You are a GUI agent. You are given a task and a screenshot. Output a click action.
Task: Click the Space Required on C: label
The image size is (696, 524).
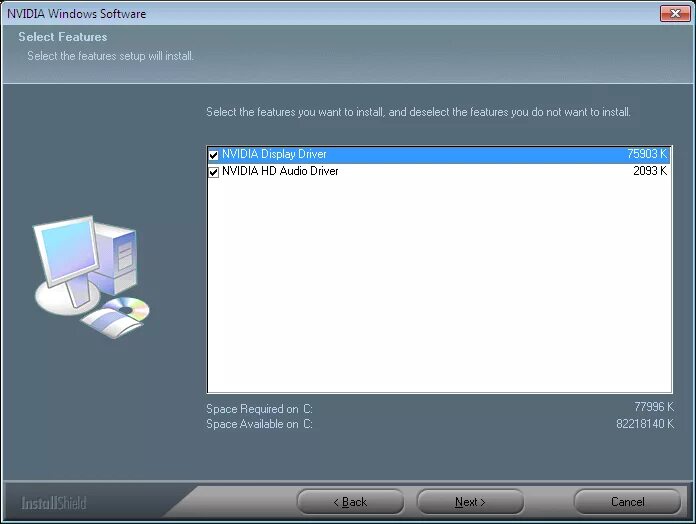[259, 409]
